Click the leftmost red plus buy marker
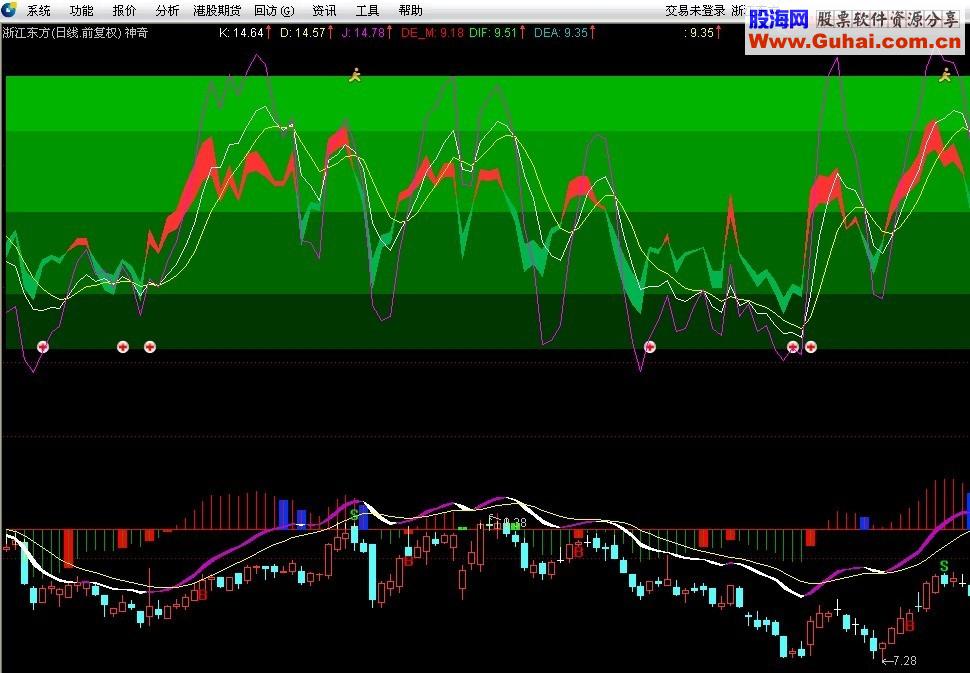 (43, 346)
